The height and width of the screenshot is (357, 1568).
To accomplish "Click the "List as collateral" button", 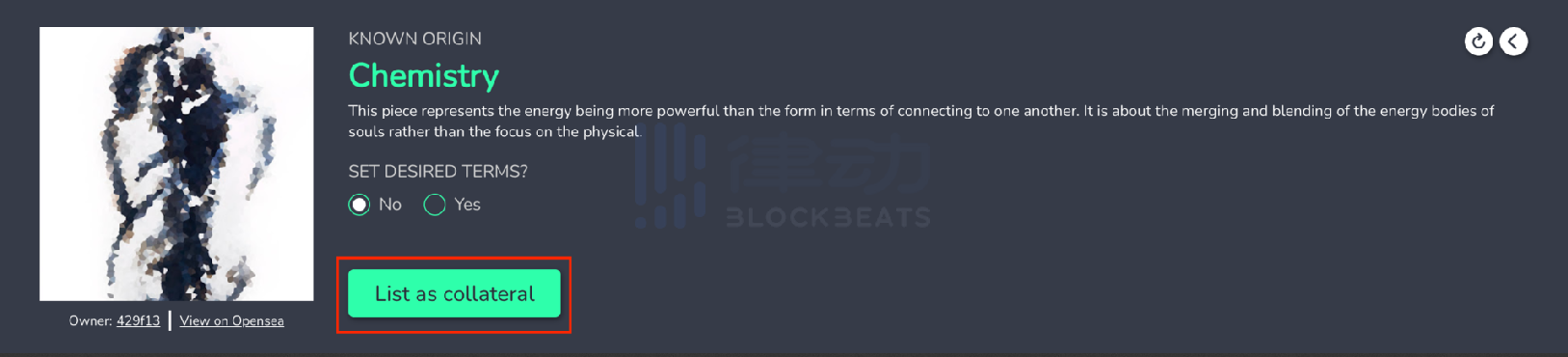I will (454, 293).
